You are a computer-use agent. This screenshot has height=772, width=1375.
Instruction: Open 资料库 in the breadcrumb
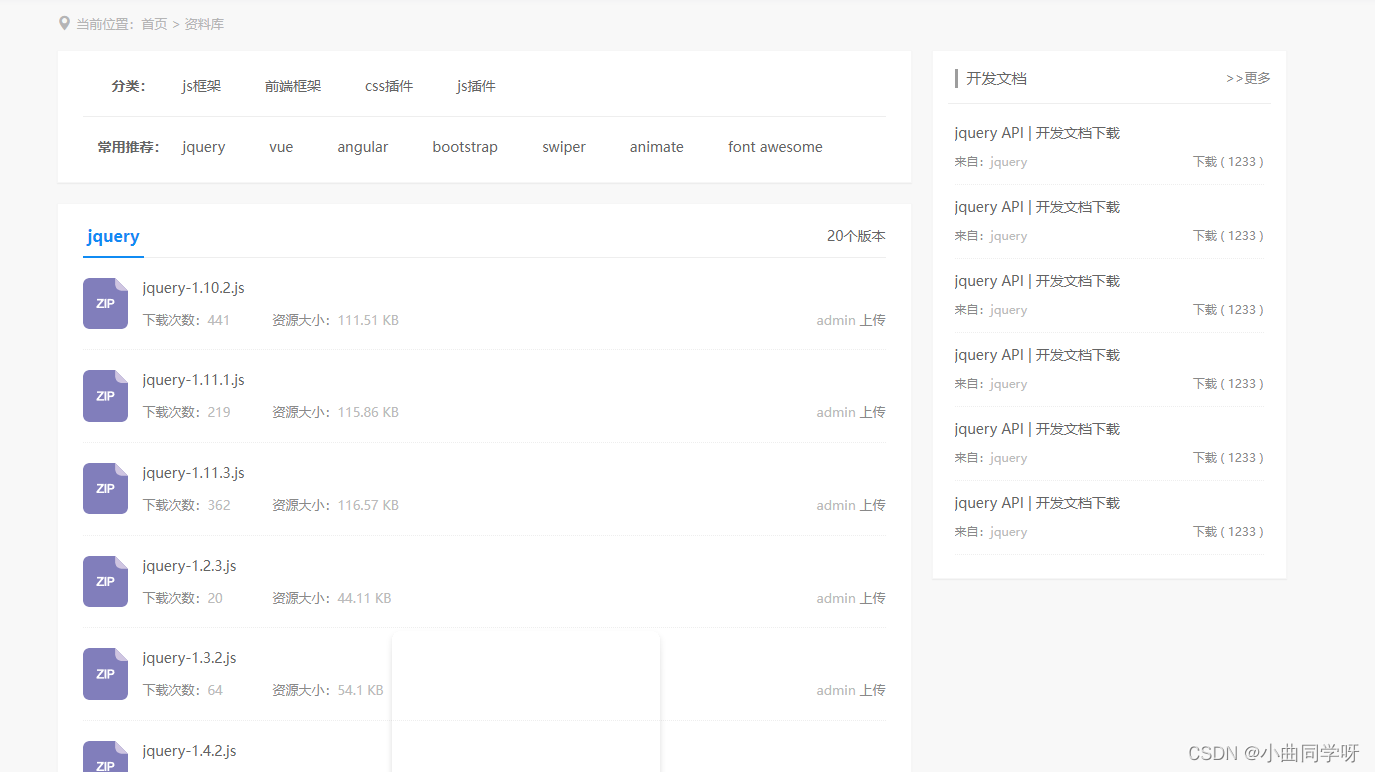(204, 24)
